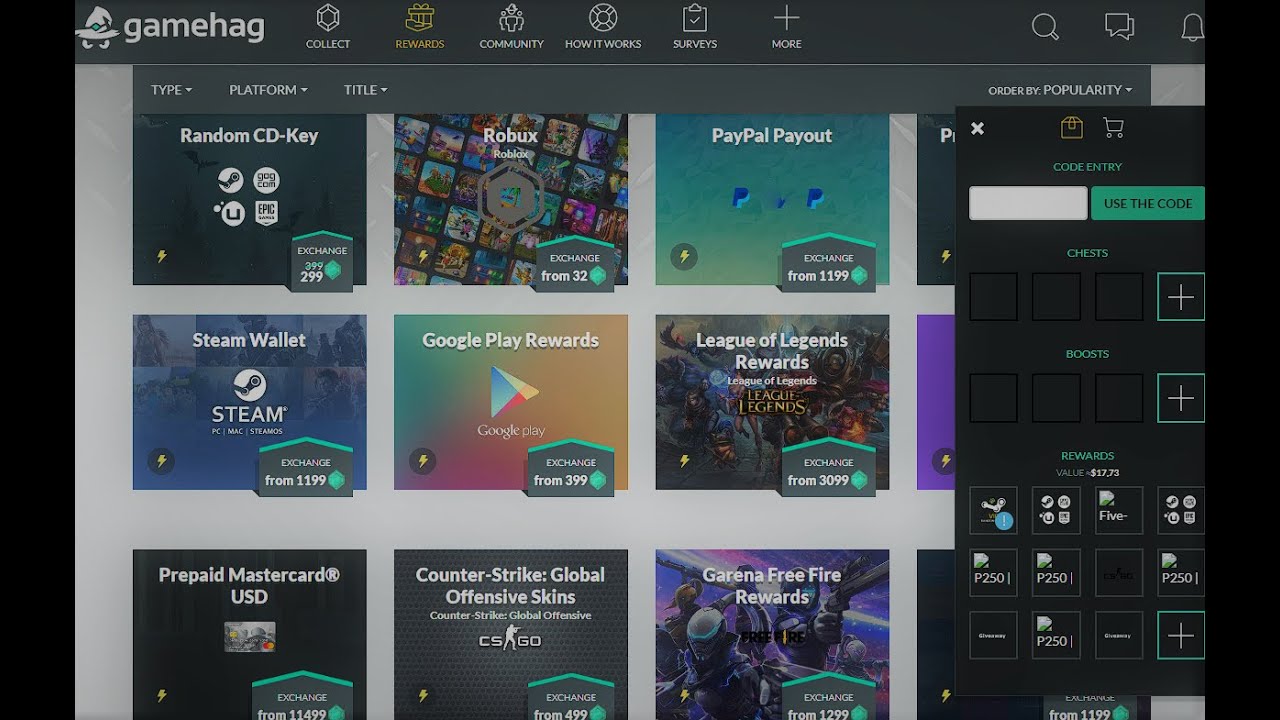1280x720 pixels.
Task: Exchange Robux from 32 gems
Action: click(x=575, y=266)
